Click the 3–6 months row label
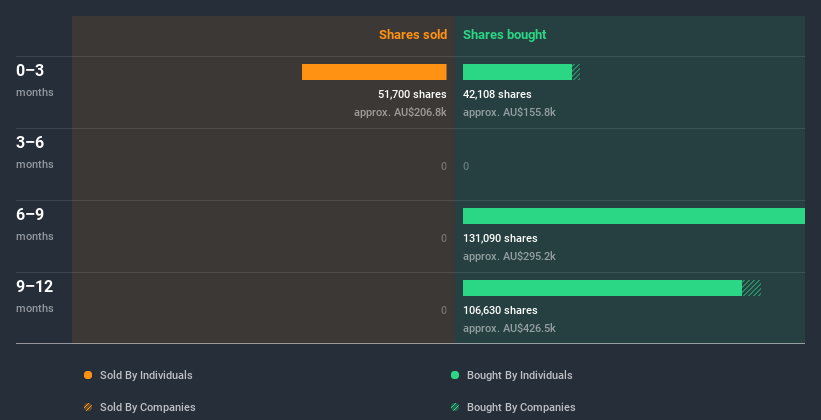The height and width of the screenshot is (420, 821). tap(35, 152)
